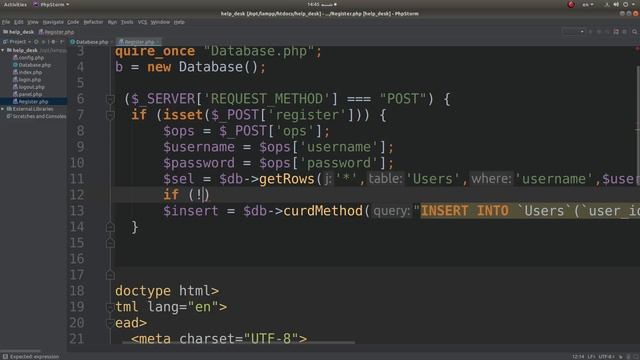Open the Run menu
Viewport: 640px width, 360px height.
112,22
